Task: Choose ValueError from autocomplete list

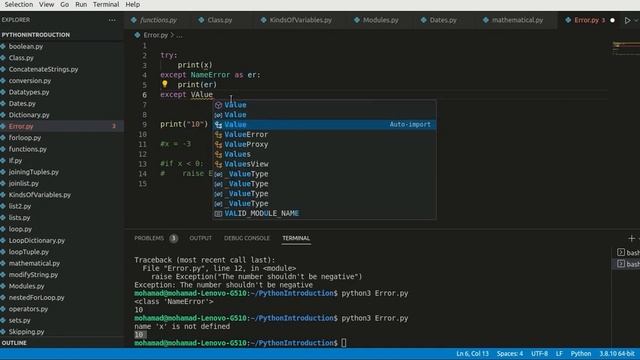Action: click(x=324, y=134)
